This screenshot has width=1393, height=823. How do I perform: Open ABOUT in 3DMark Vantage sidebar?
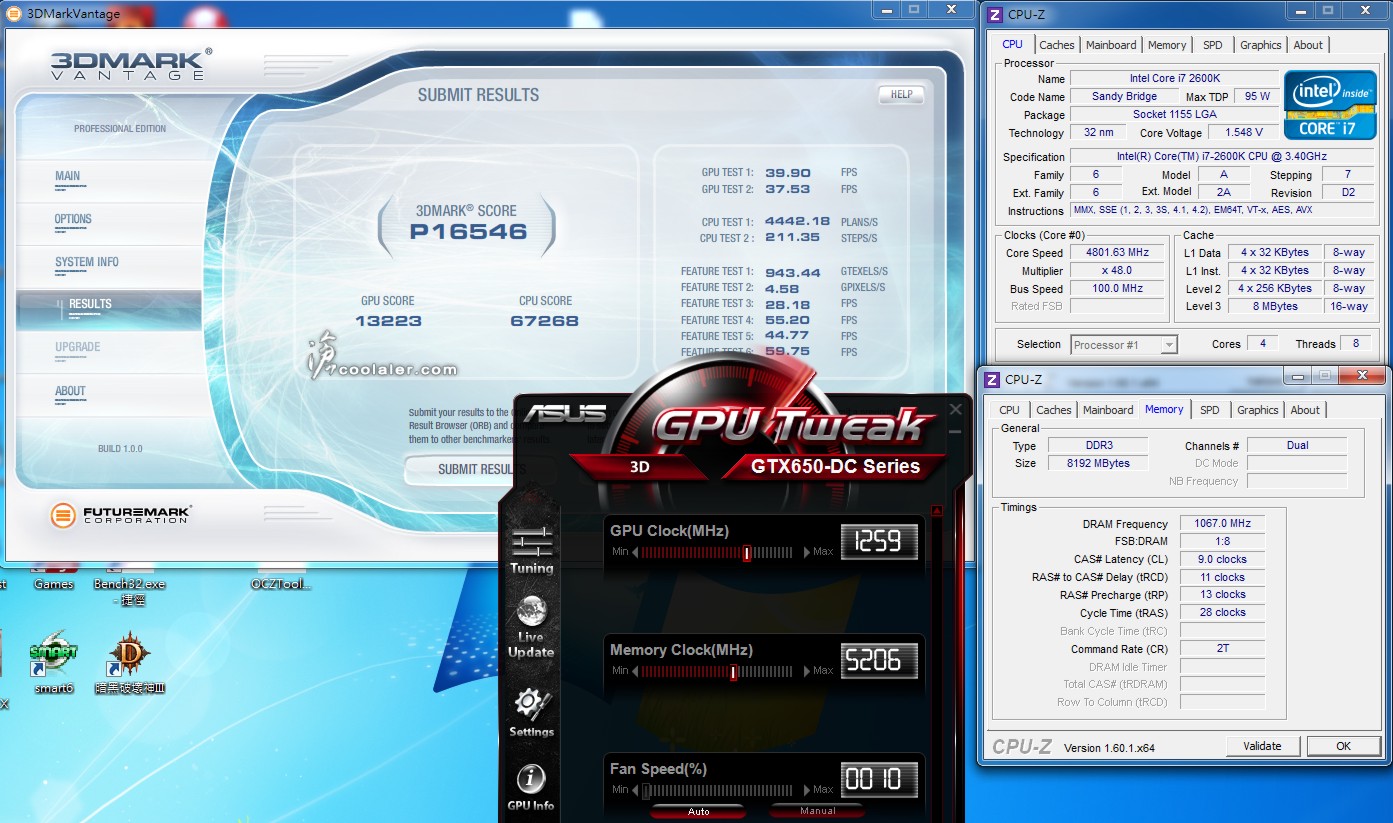70,392
